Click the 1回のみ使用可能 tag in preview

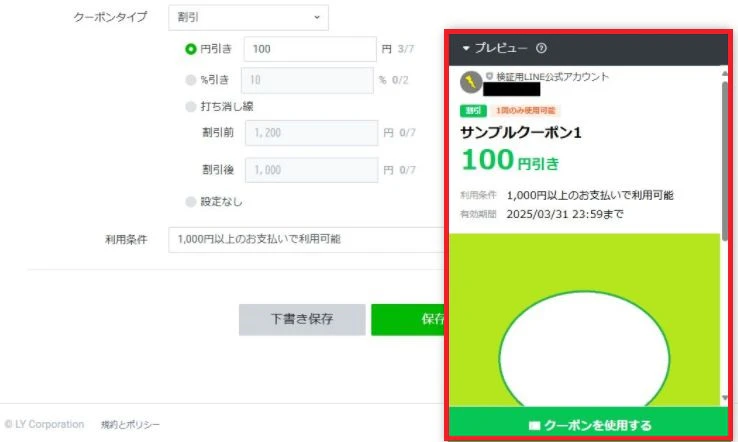click(525, 111)
